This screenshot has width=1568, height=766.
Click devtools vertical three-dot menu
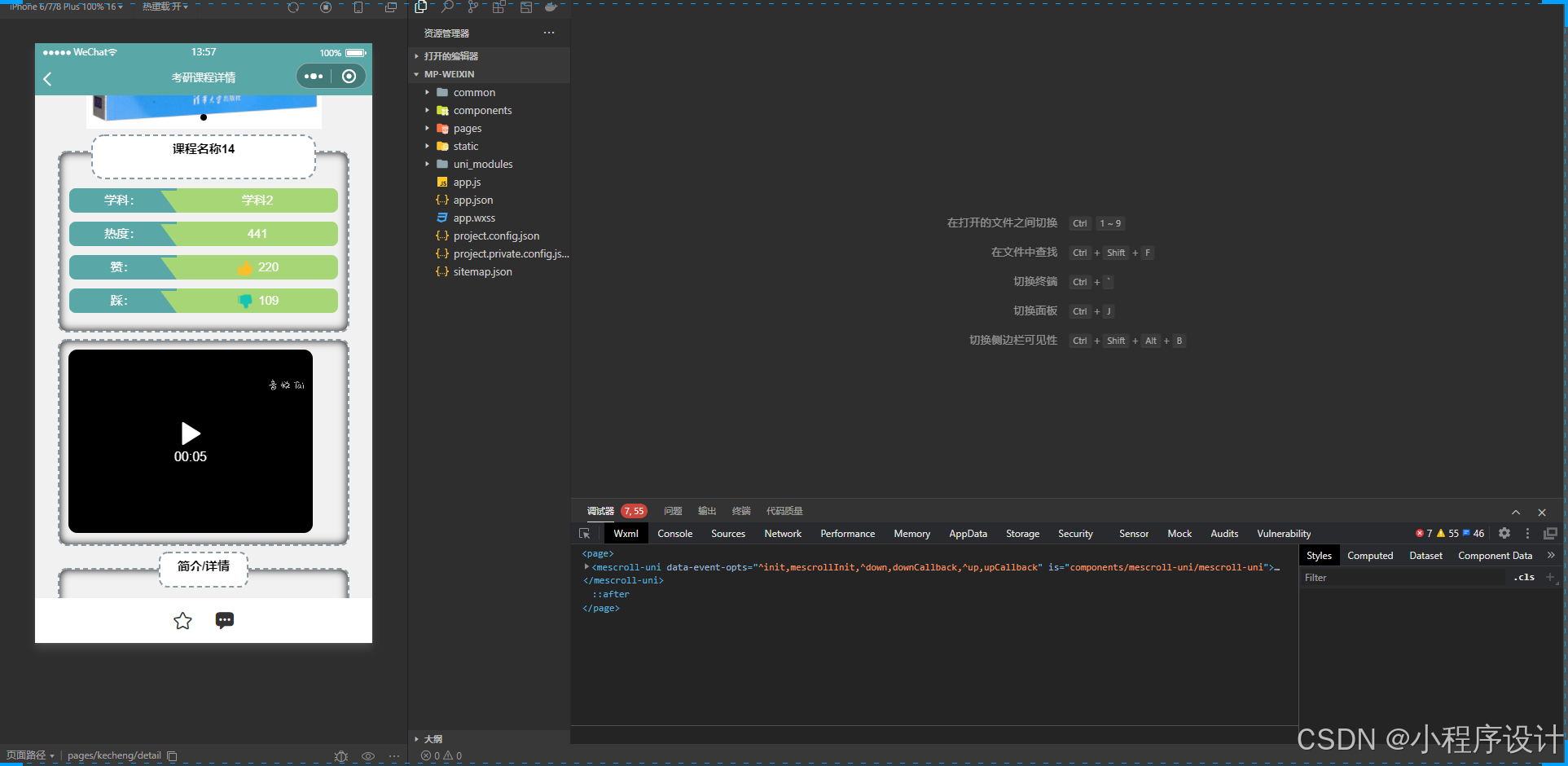pos(1527,534)
